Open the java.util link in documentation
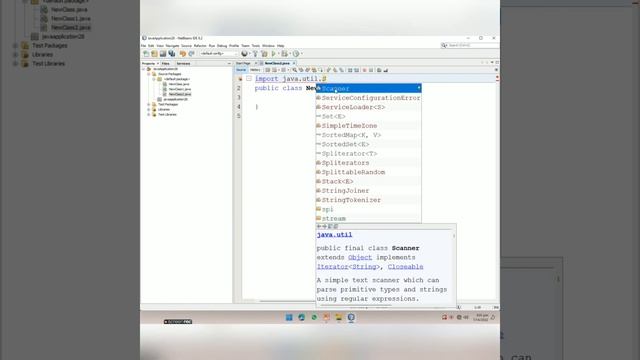The width and height of the screenshot is (640, 360). click(x=334, y=235)
